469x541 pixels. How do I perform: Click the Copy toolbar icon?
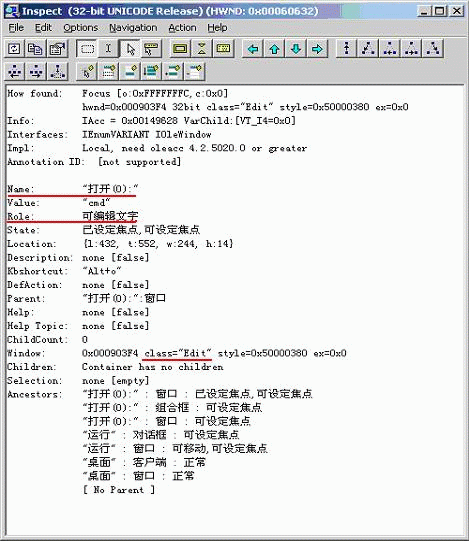(x=36, y=49)
